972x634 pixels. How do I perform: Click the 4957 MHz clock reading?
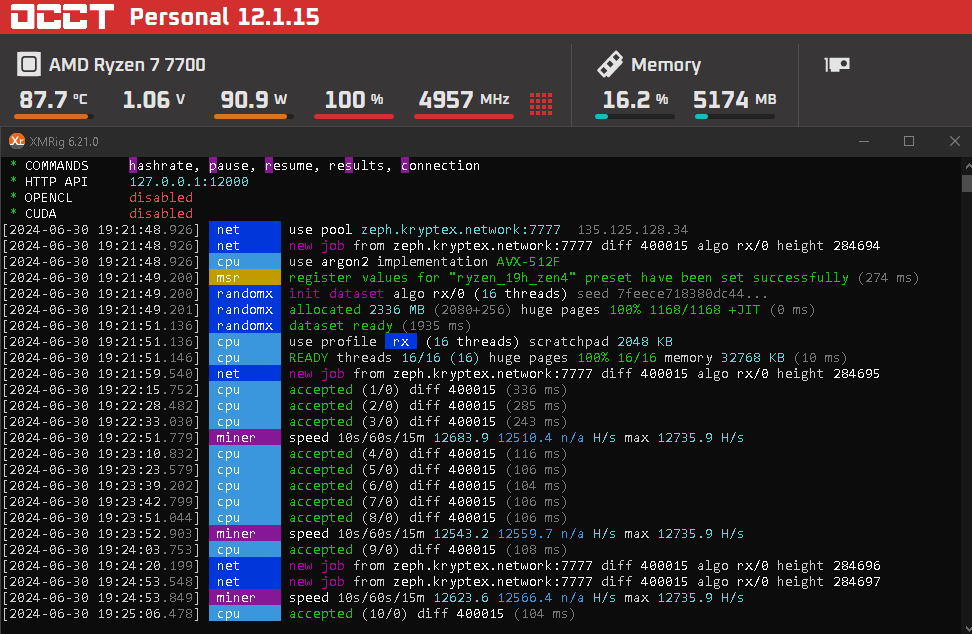[464, 99]
